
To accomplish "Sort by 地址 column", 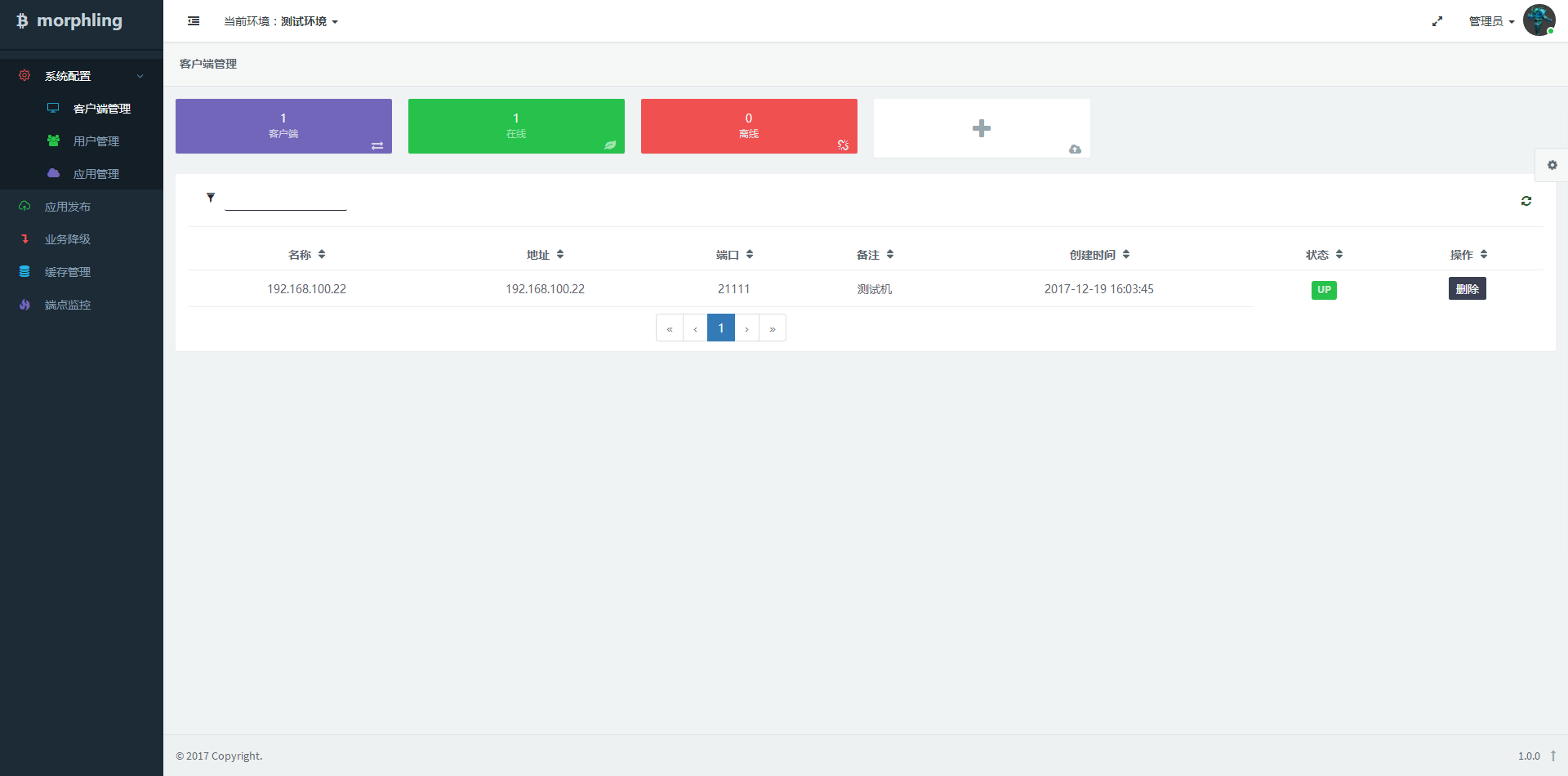I will coord(546,255).
